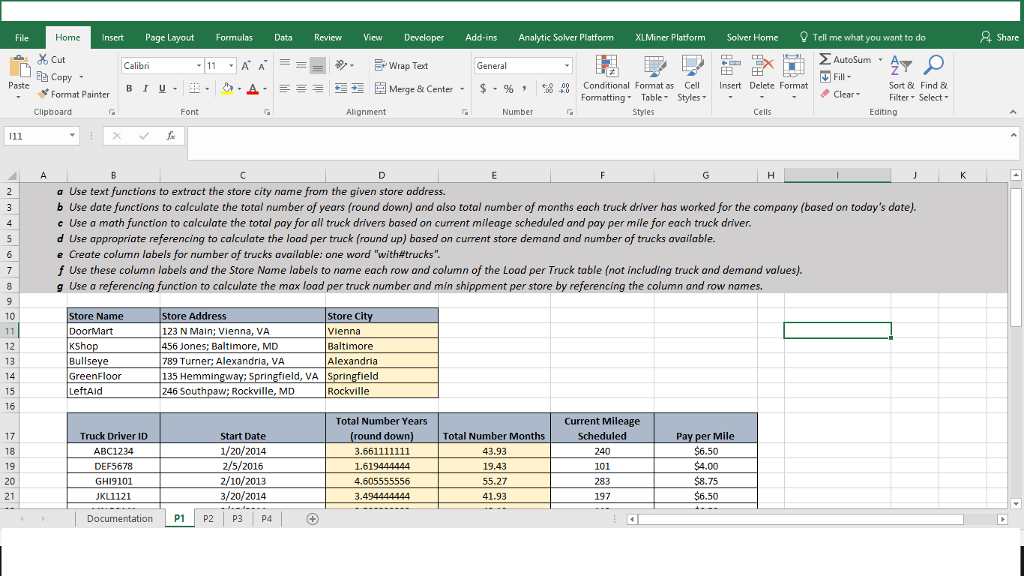
Task: Expand the Merge & Center dropdown arrow
Action: 462,89
